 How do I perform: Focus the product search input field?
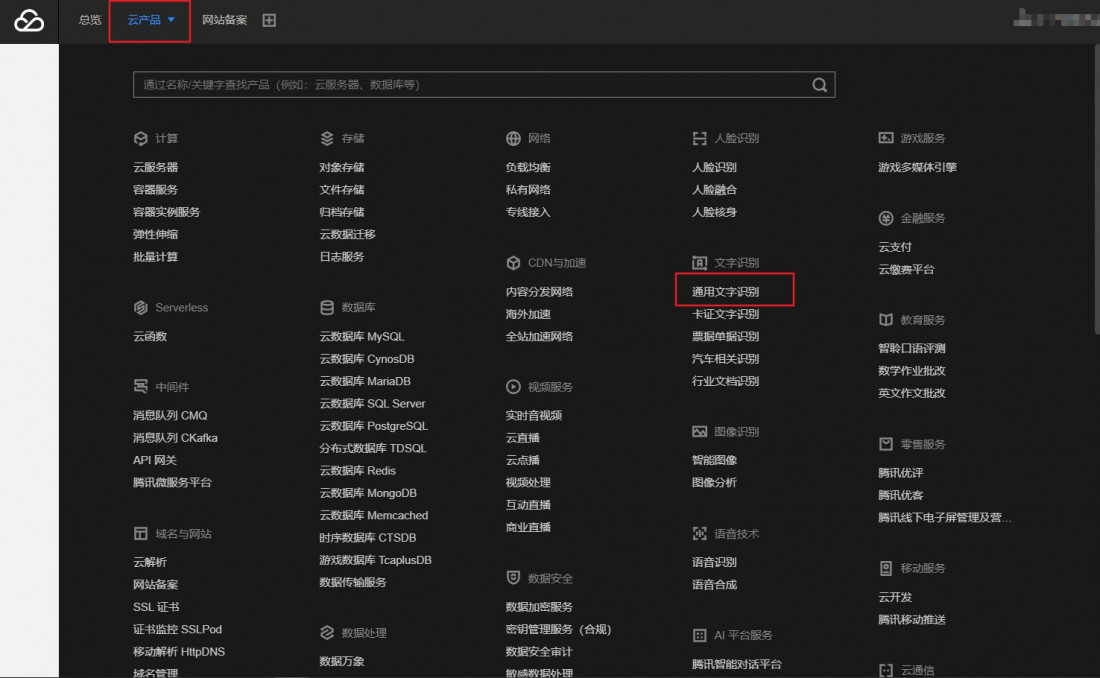pyautogui.click(x=470, y=85)
